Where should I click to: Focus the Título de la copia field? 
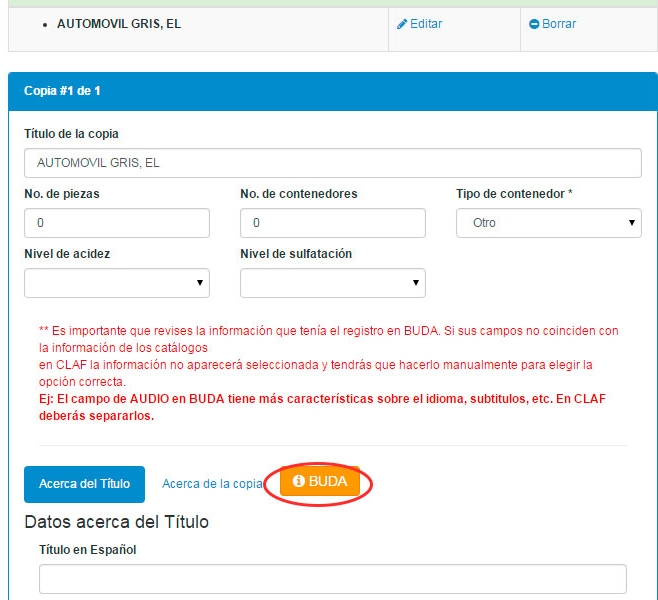(332, 163)
